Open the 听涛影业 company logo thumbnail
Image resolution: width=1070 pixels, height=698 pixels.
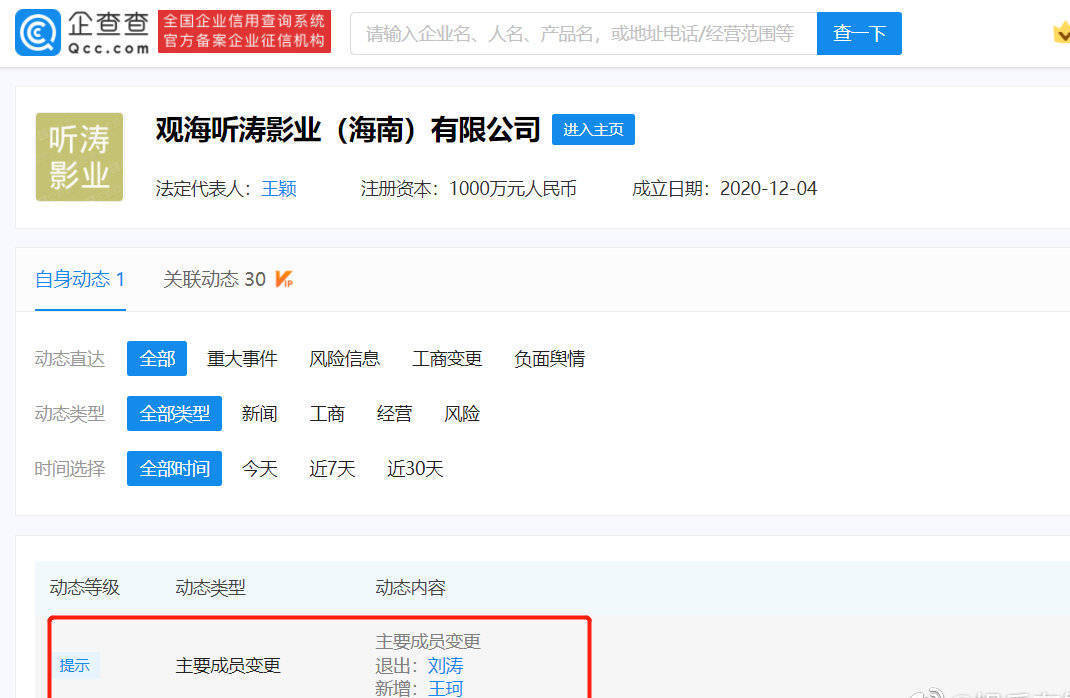coord(79,157)
